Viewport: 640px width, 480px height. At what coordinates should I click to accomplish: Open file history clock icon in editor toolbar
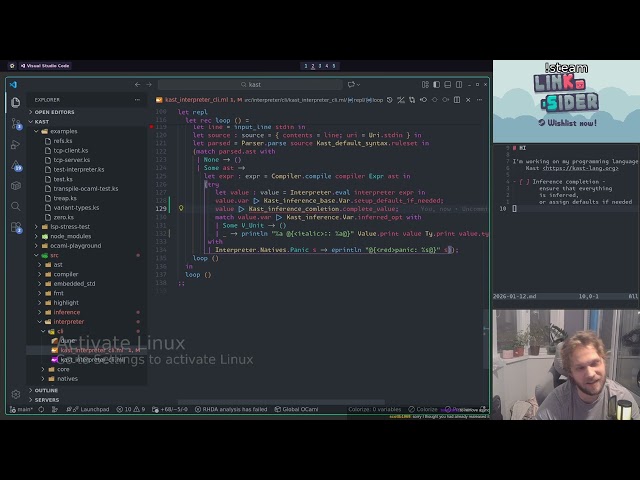point(389,100)
